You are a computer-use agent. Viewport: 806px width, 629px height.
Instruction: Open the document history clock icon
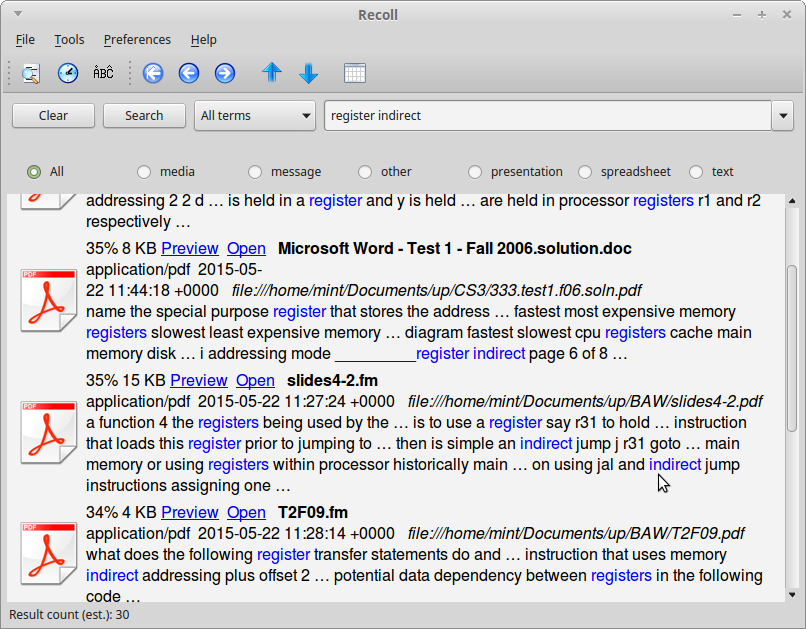tap(68, 73)
